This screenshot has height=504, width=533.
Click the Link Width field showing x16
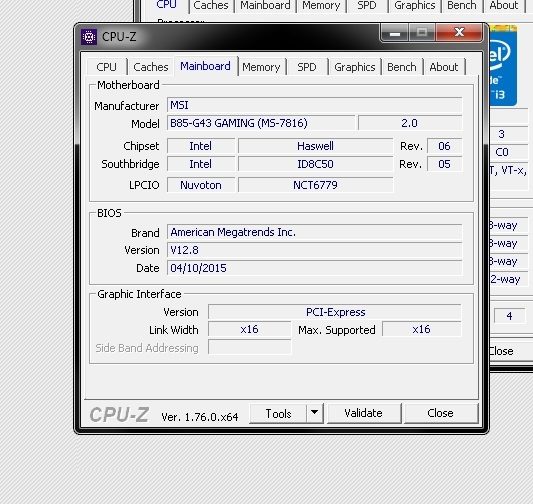(250, 329)
